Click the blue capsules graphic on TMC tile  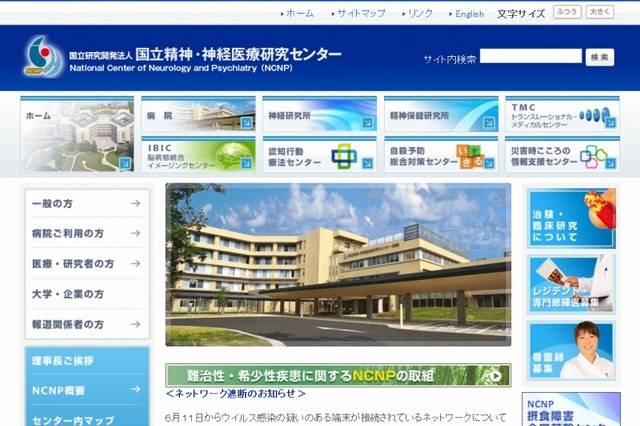coord(595,115)
